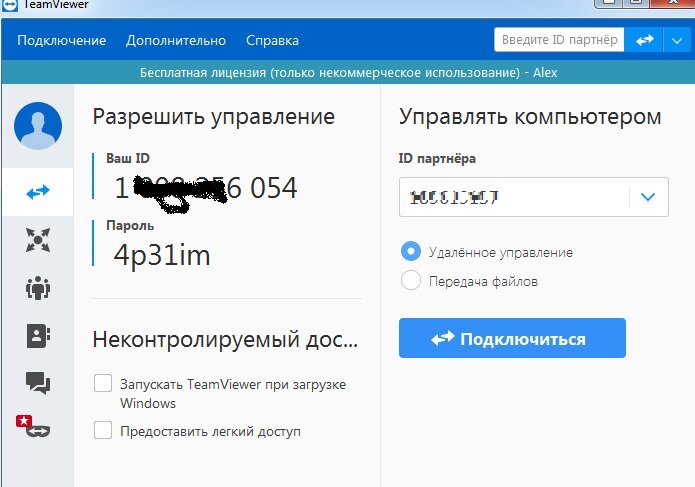This screenshot has height=487, width=695.
Task: Click the Управлять компьютером heading
Action: (530, 117)
